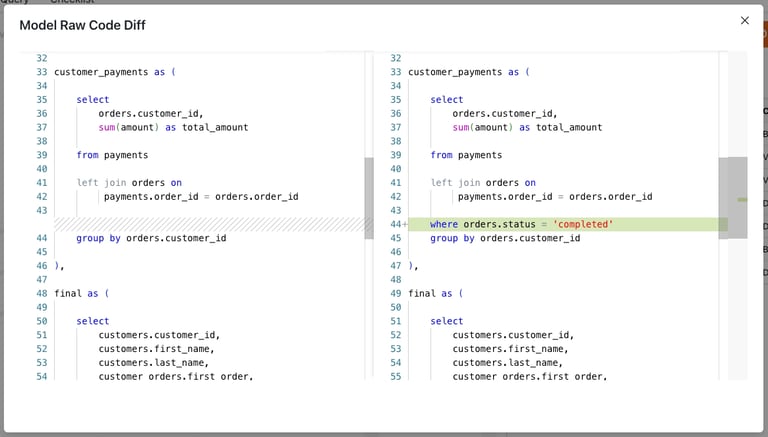This screenshot has width=768, height=437.
Task: Click "payments.order_id = orders.order_id" in left pane
Action: tap(201, 197)
